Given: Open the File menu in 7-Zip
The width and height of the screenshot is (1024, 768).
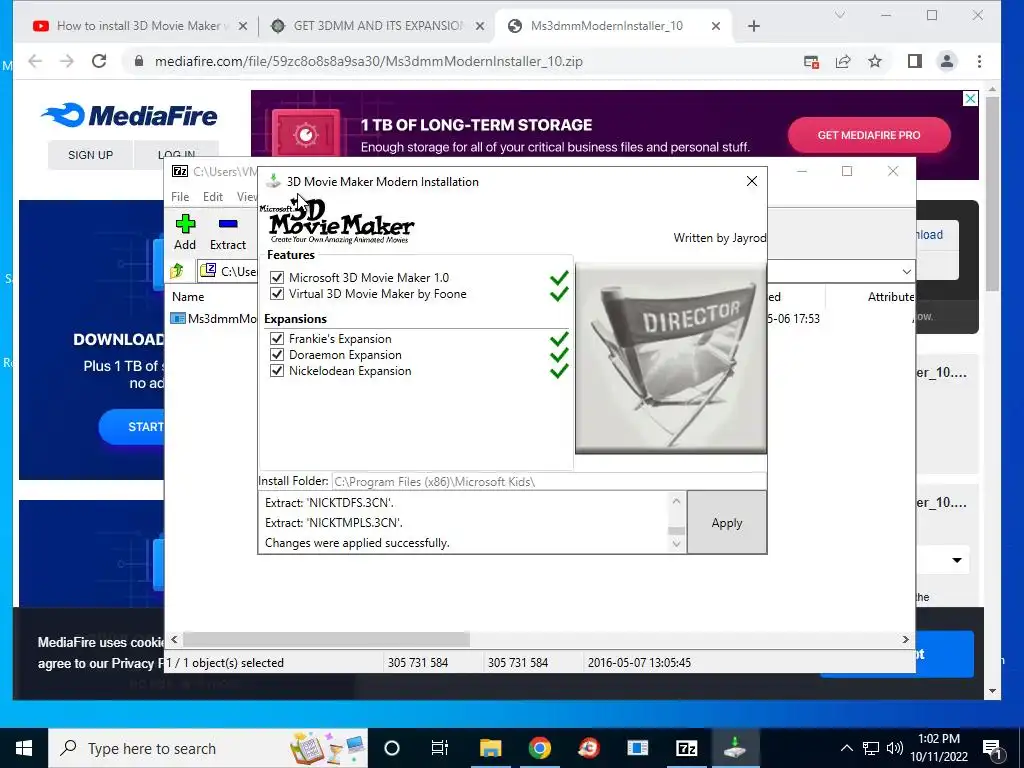Looking at the screenshot, I should 180,197.
